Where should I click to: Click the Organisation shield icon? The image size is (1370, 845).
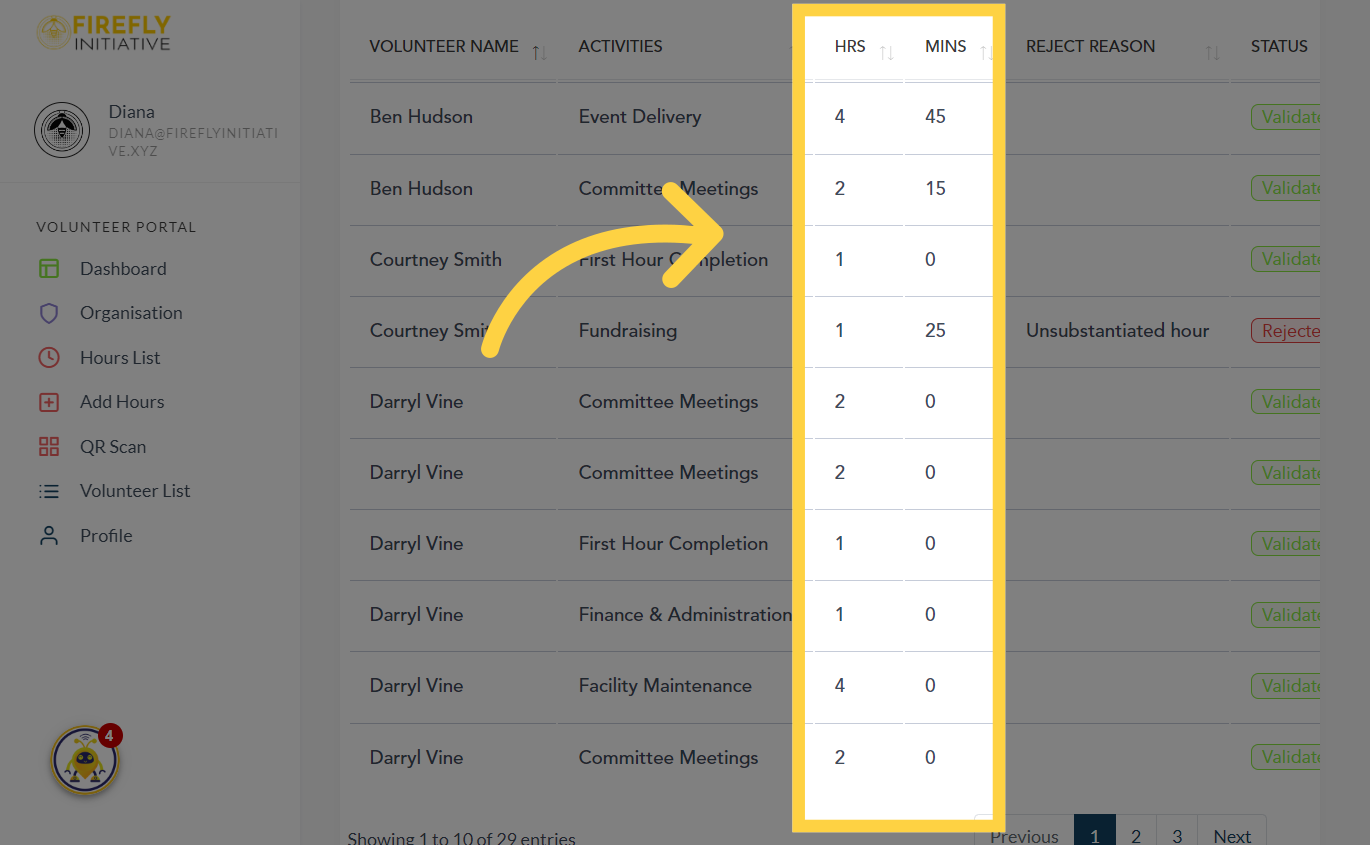tap(49, 313)
